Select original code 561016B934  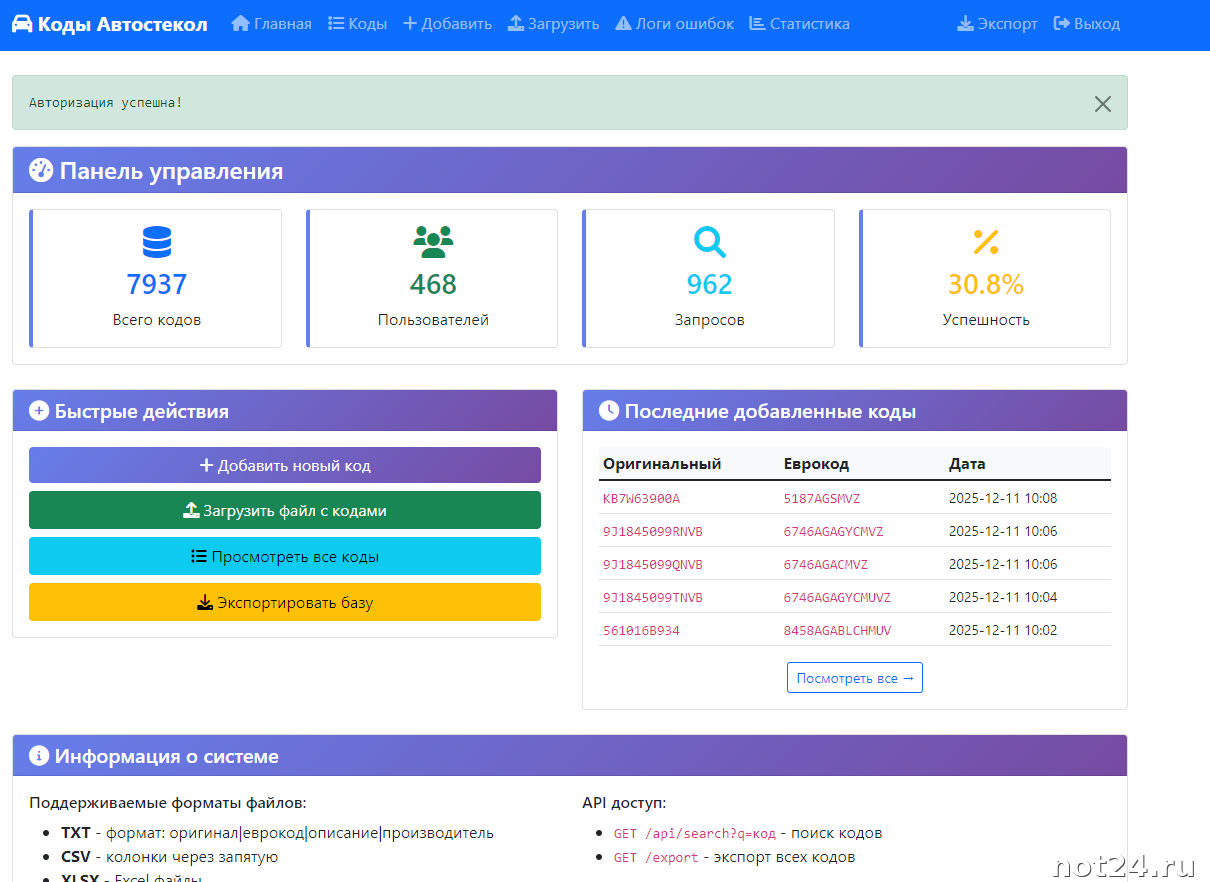(641, 630)
